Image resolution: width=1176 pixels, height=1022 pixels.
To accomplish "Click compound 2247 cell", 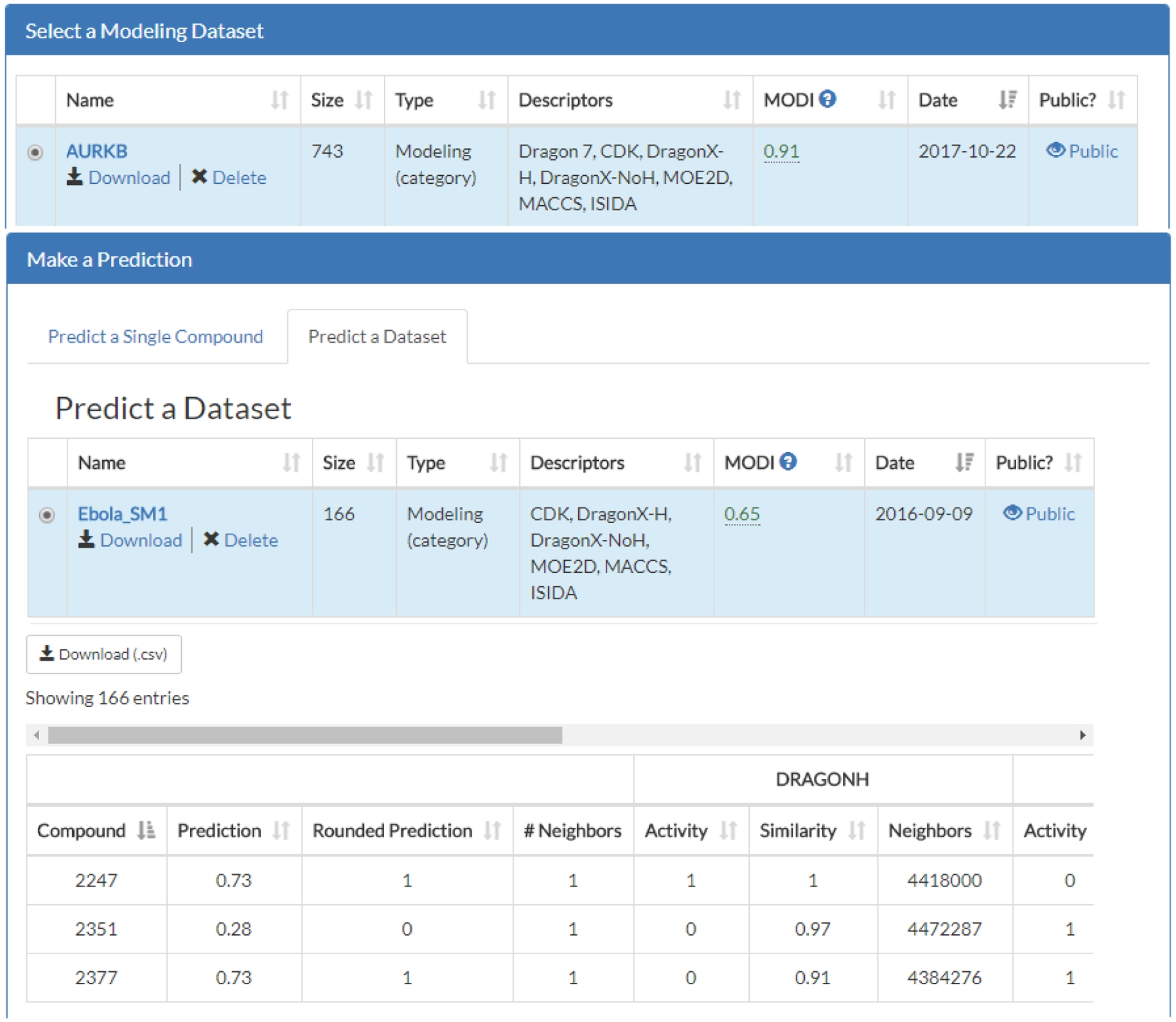I will [96, 880].
